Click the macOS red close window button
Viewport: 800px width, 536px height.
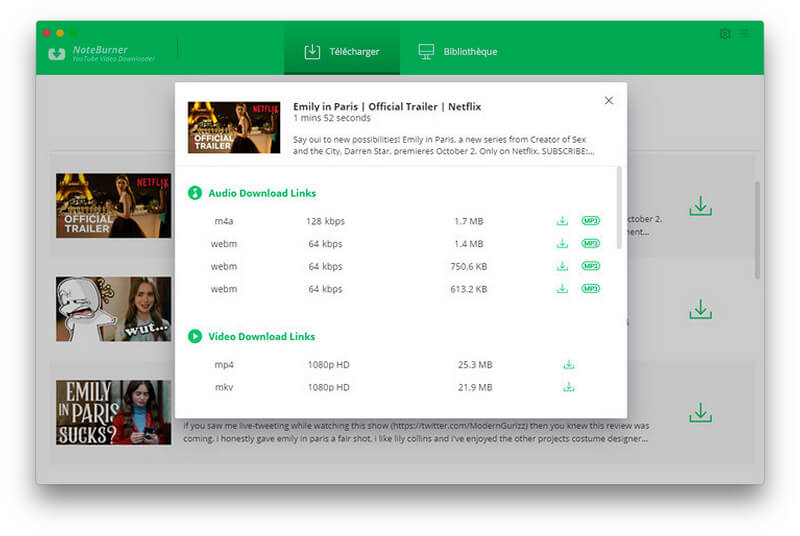46,33
